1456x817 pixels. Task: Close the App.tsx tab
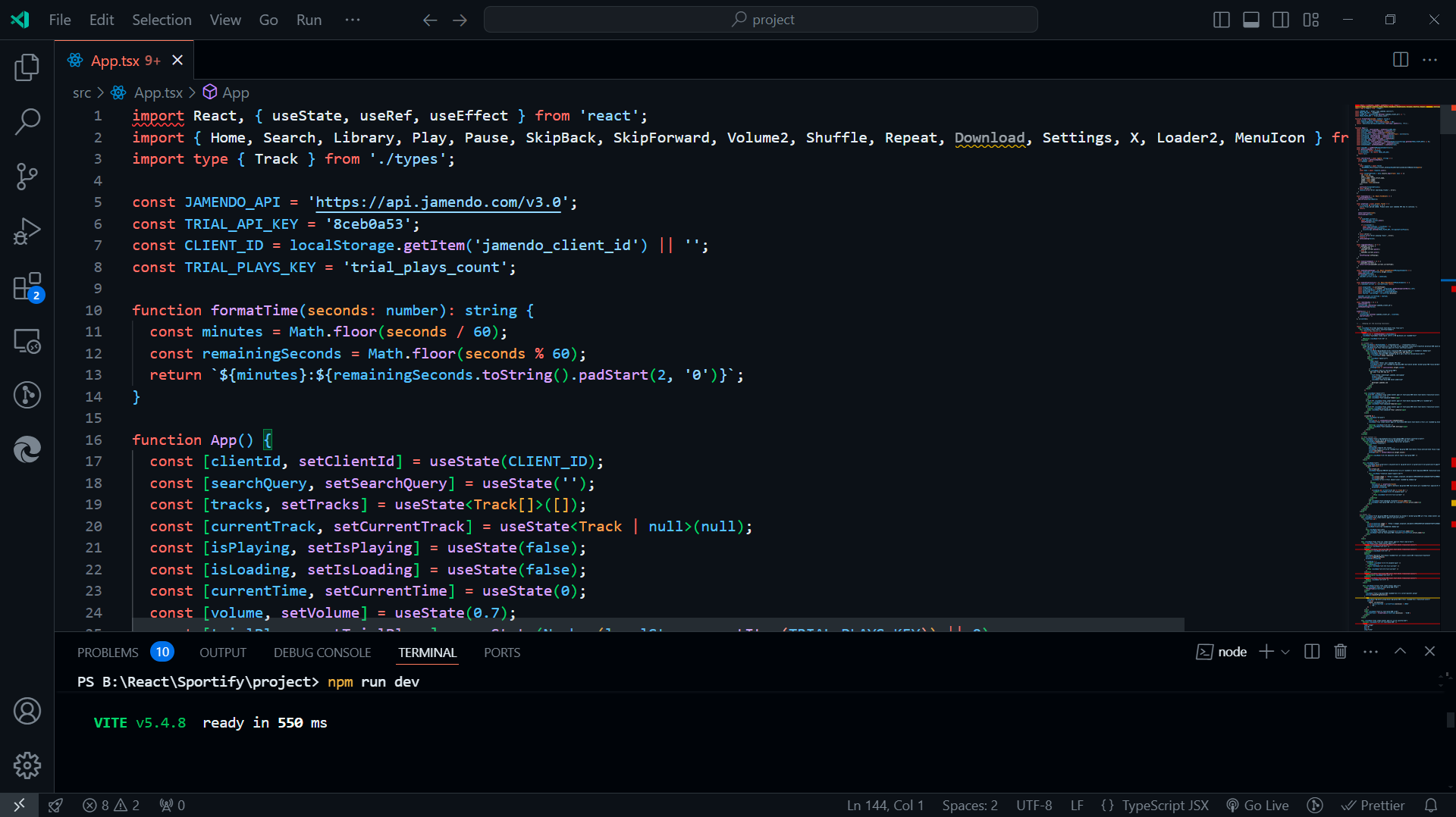pyautogui.click(x=177, y=60)
